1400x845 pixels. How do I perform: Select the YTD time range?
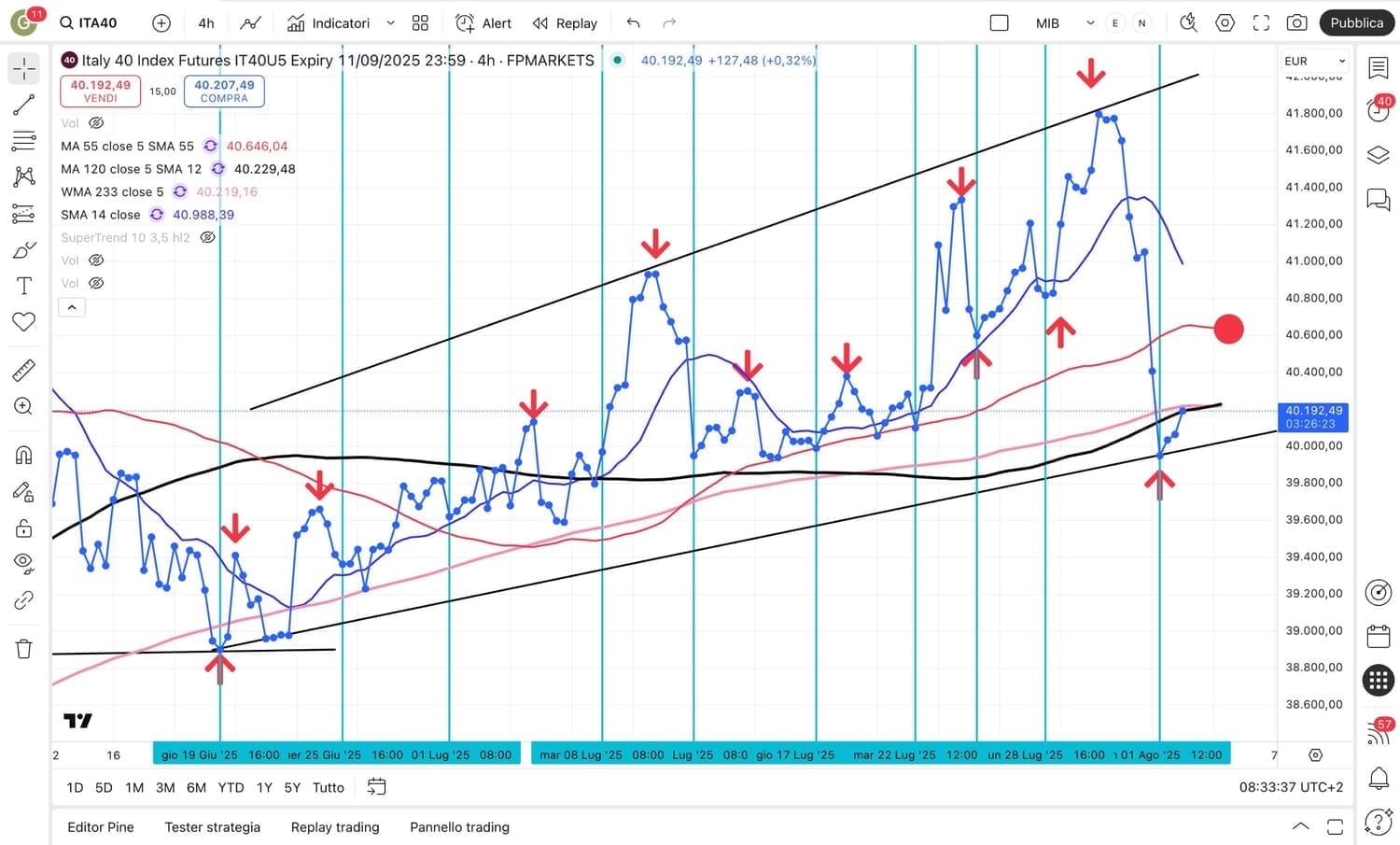[x=231, y=787]
